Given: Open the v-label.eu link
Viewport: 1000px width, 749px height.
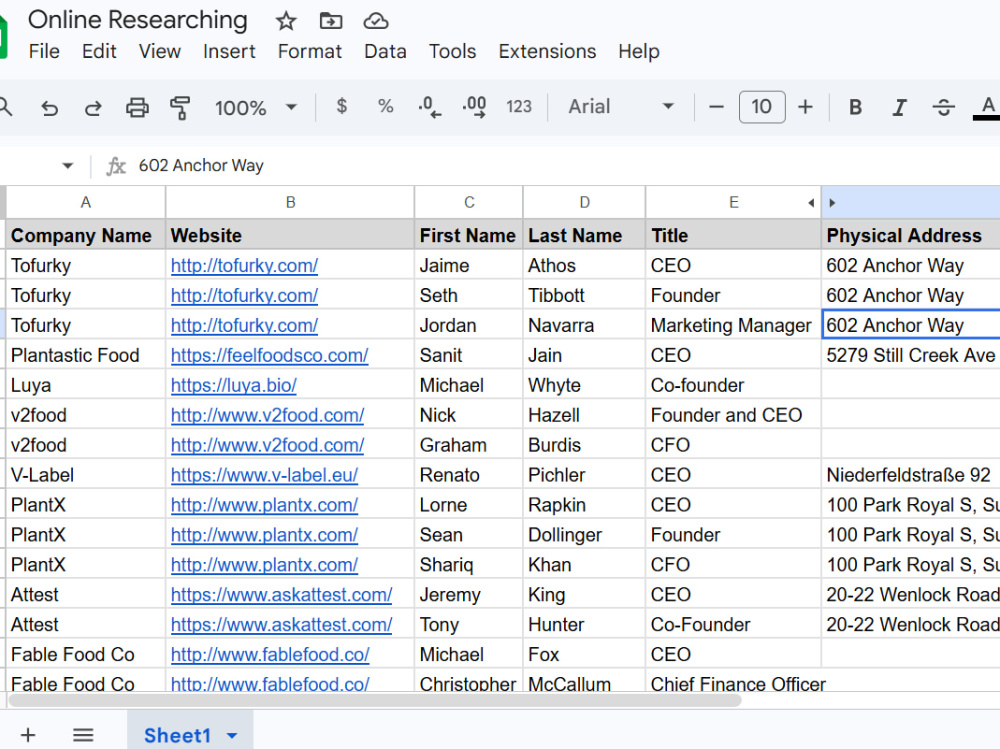Looking at the screenshot, I should tap(264, 475).
